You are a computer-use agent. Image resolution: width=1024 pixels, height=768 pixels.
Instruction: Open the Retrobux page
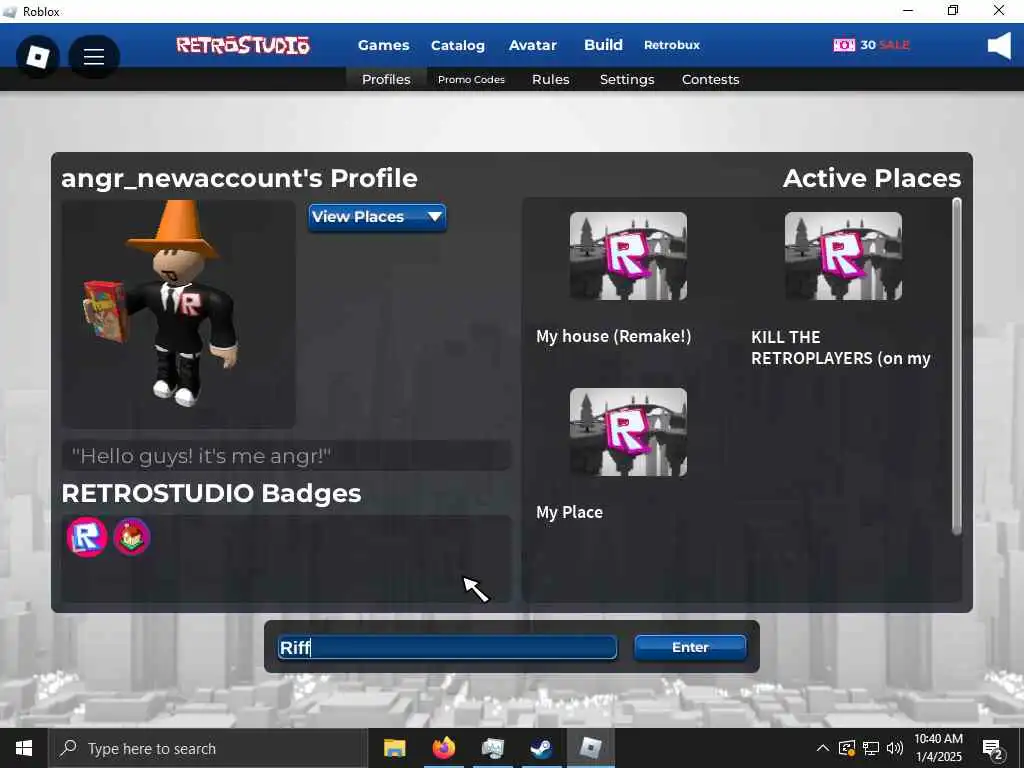click(672, 45)
